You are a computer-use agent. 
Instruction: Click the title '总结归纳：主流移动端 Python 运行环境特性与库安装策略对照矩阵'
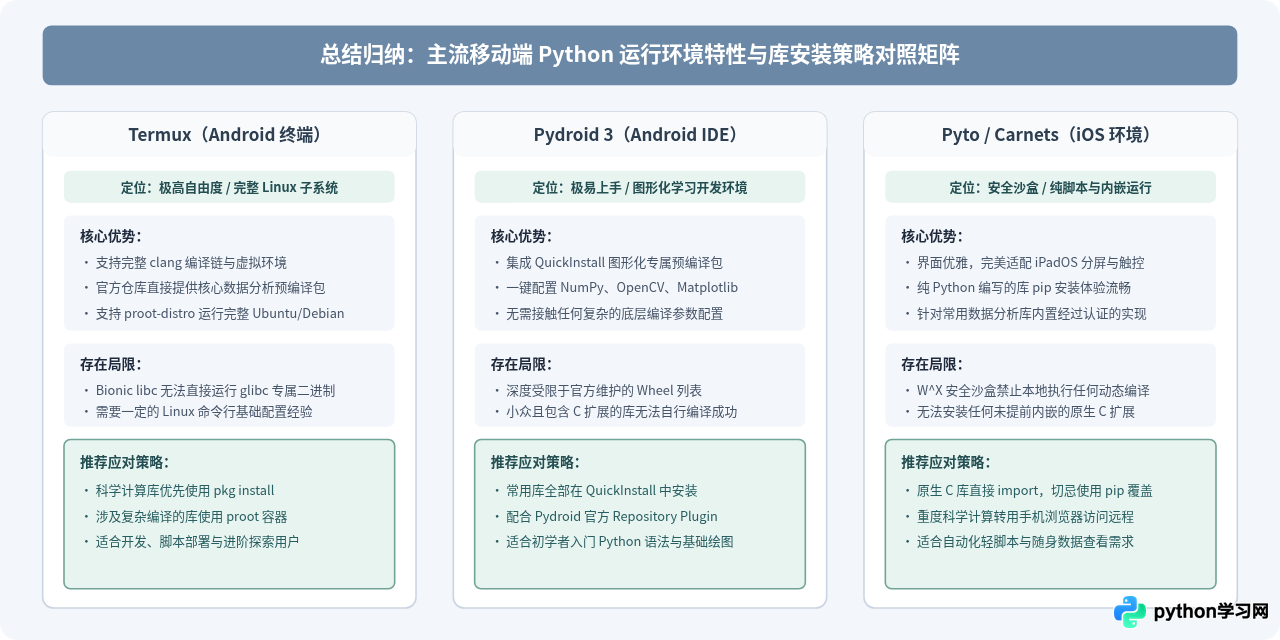[x=640, y=55]
